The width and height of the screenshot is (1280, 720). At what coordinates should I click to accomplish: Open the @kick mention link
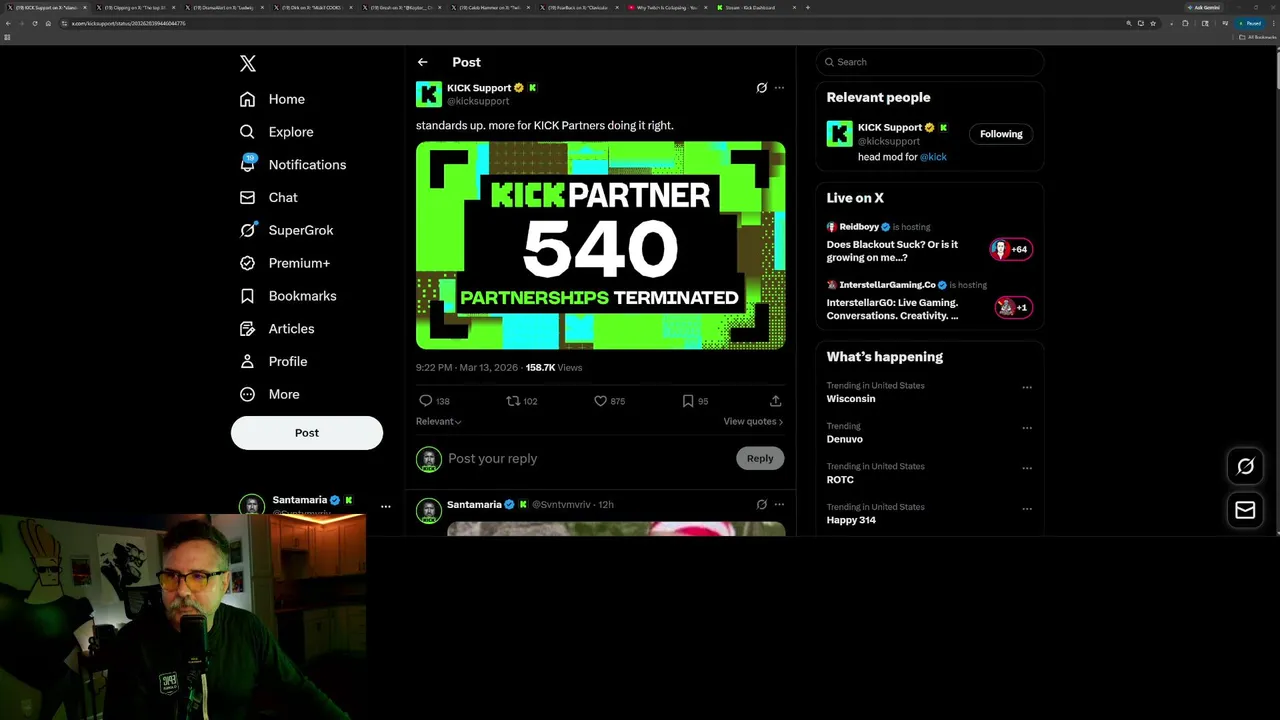pyautogui.click(x=933, y=157)
